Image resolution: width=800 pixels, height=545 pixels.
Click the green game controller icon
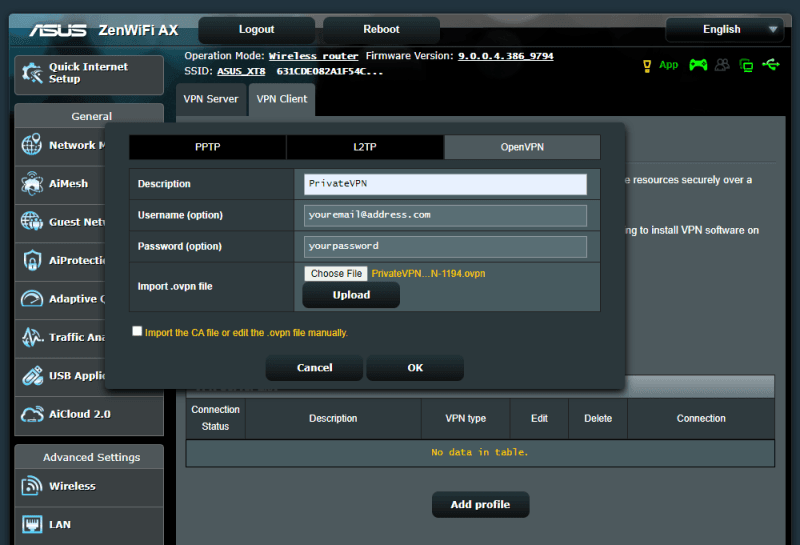click(698, 65)
